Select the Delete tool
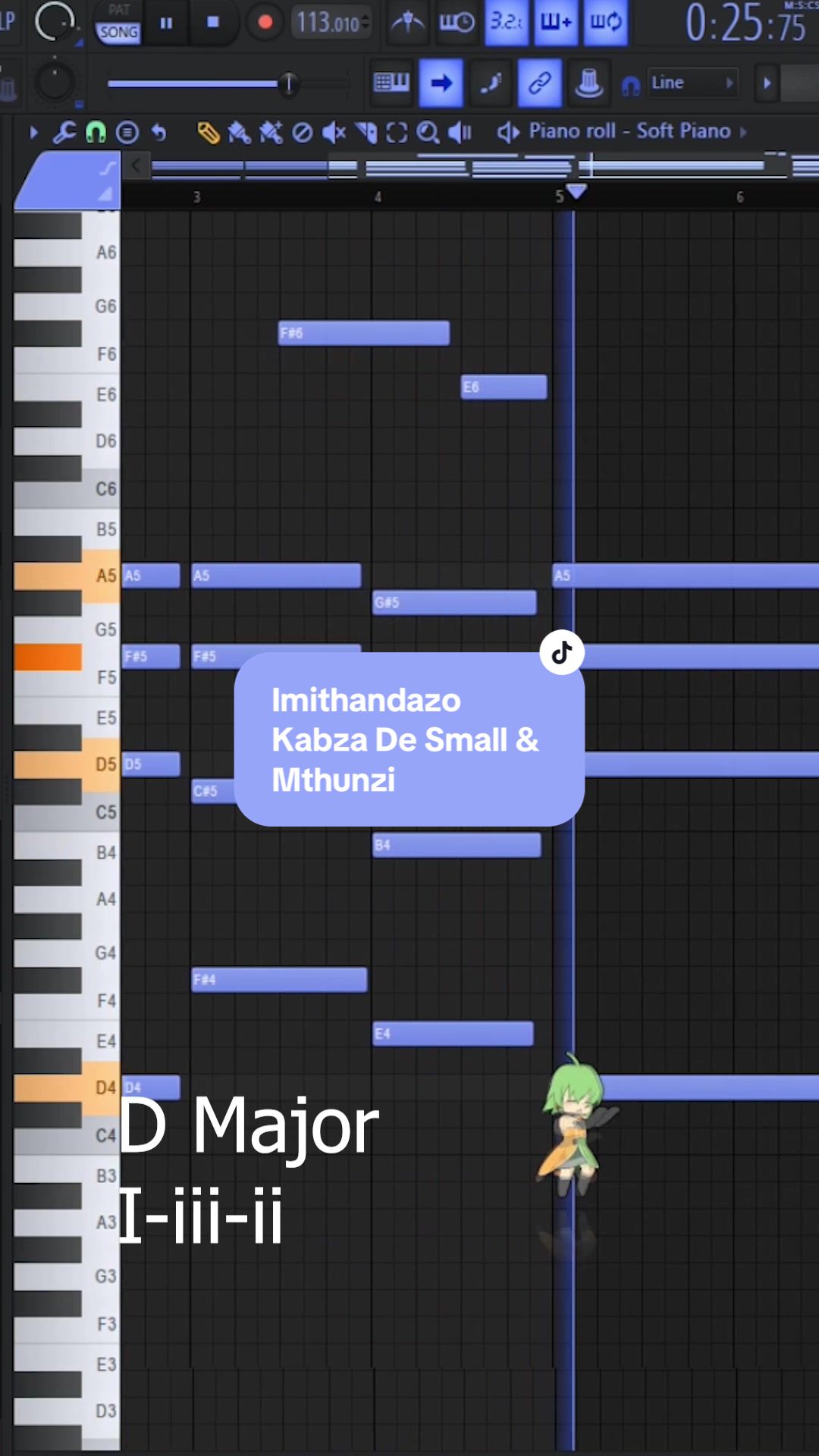The image size is (819, 1456). [x=302, y=133]
